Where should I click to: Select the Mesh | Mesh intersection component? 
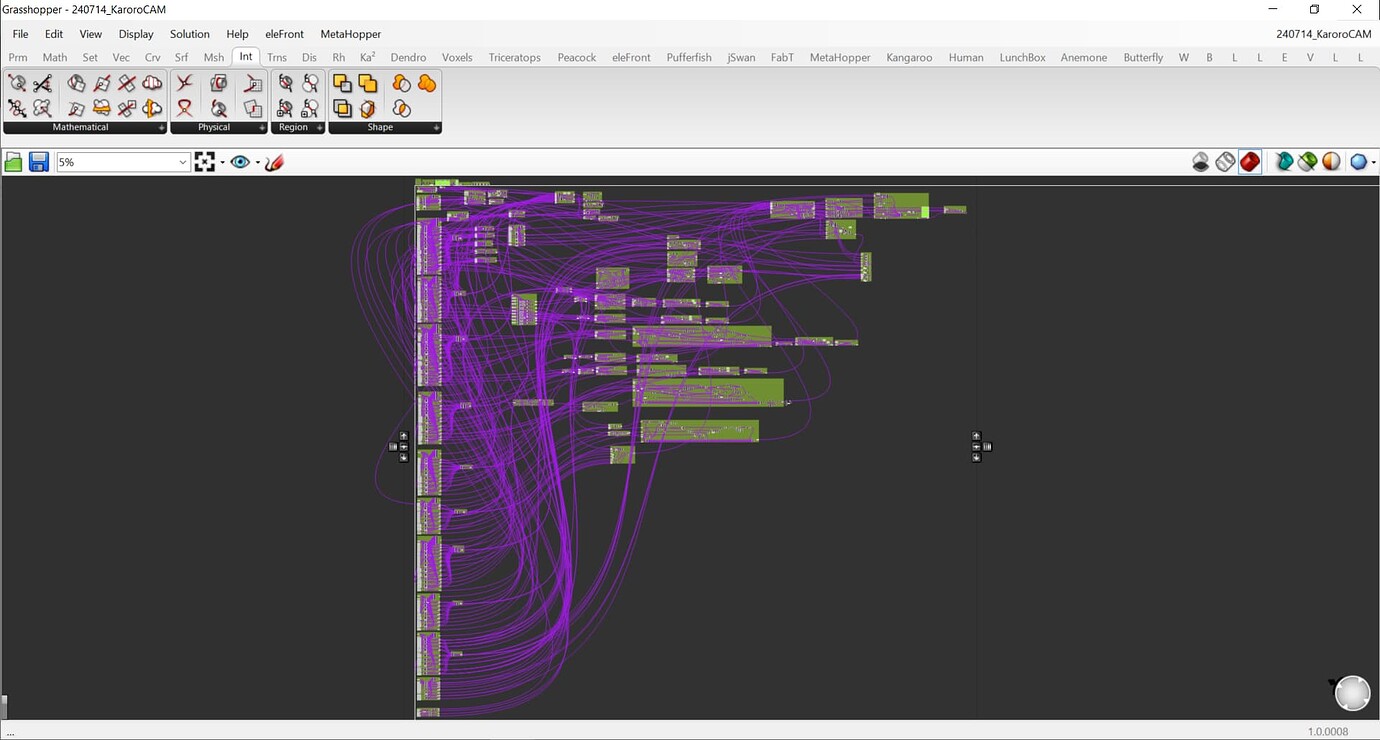coord(252,108)
